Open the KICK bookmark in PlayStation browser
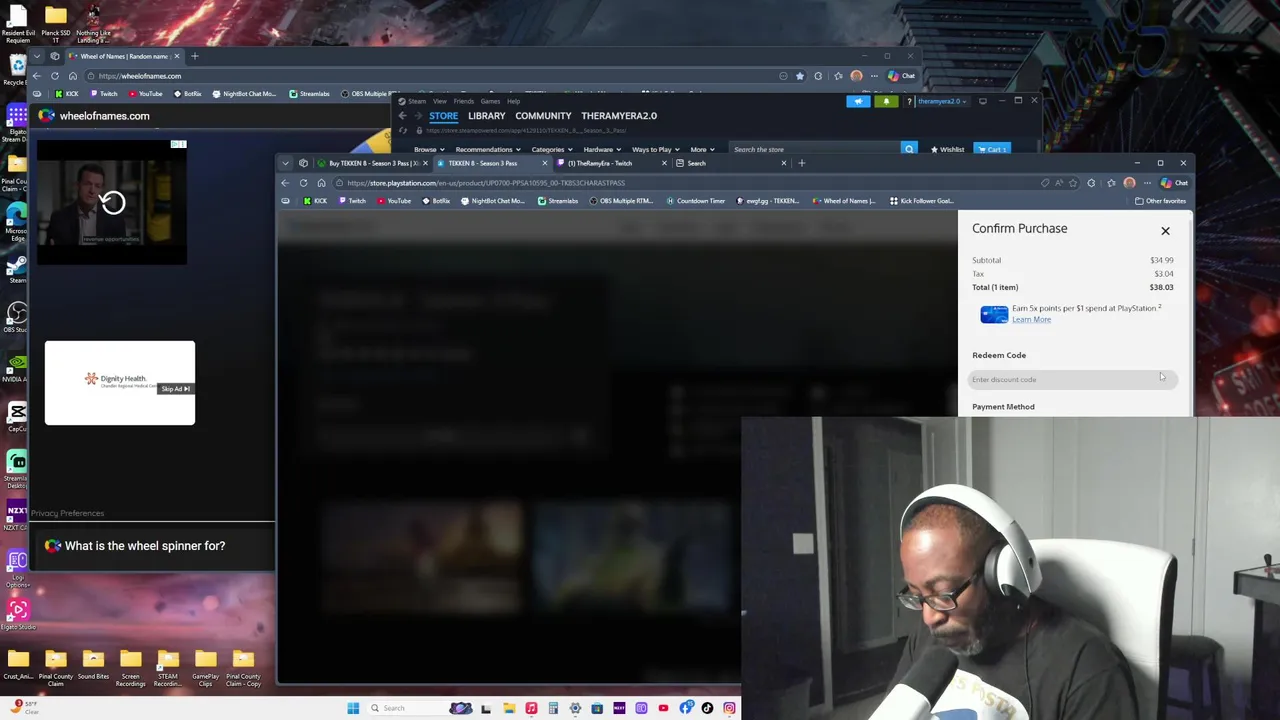1280x720 pixels. 315,201
